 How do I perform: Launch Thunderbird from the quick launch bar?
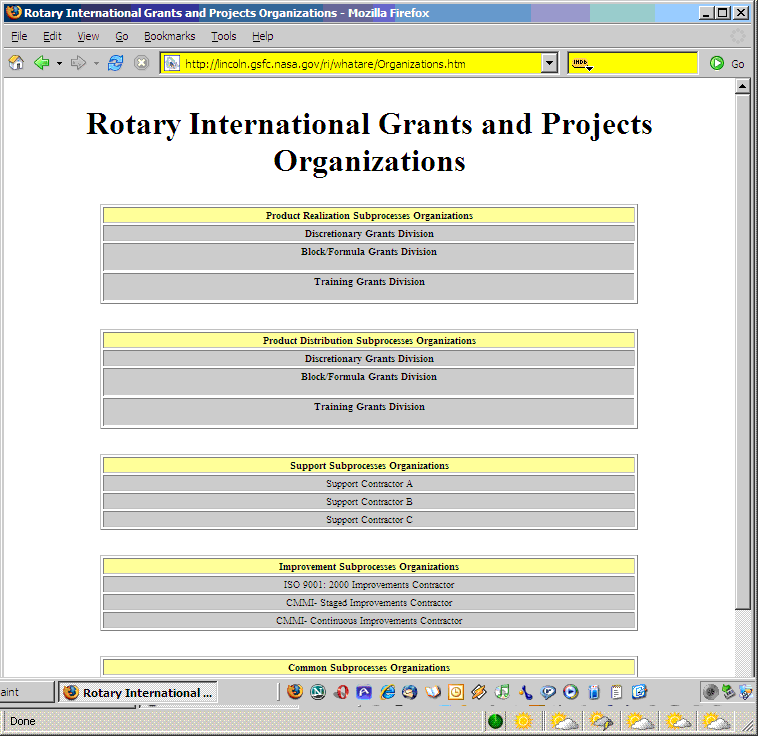410,692
